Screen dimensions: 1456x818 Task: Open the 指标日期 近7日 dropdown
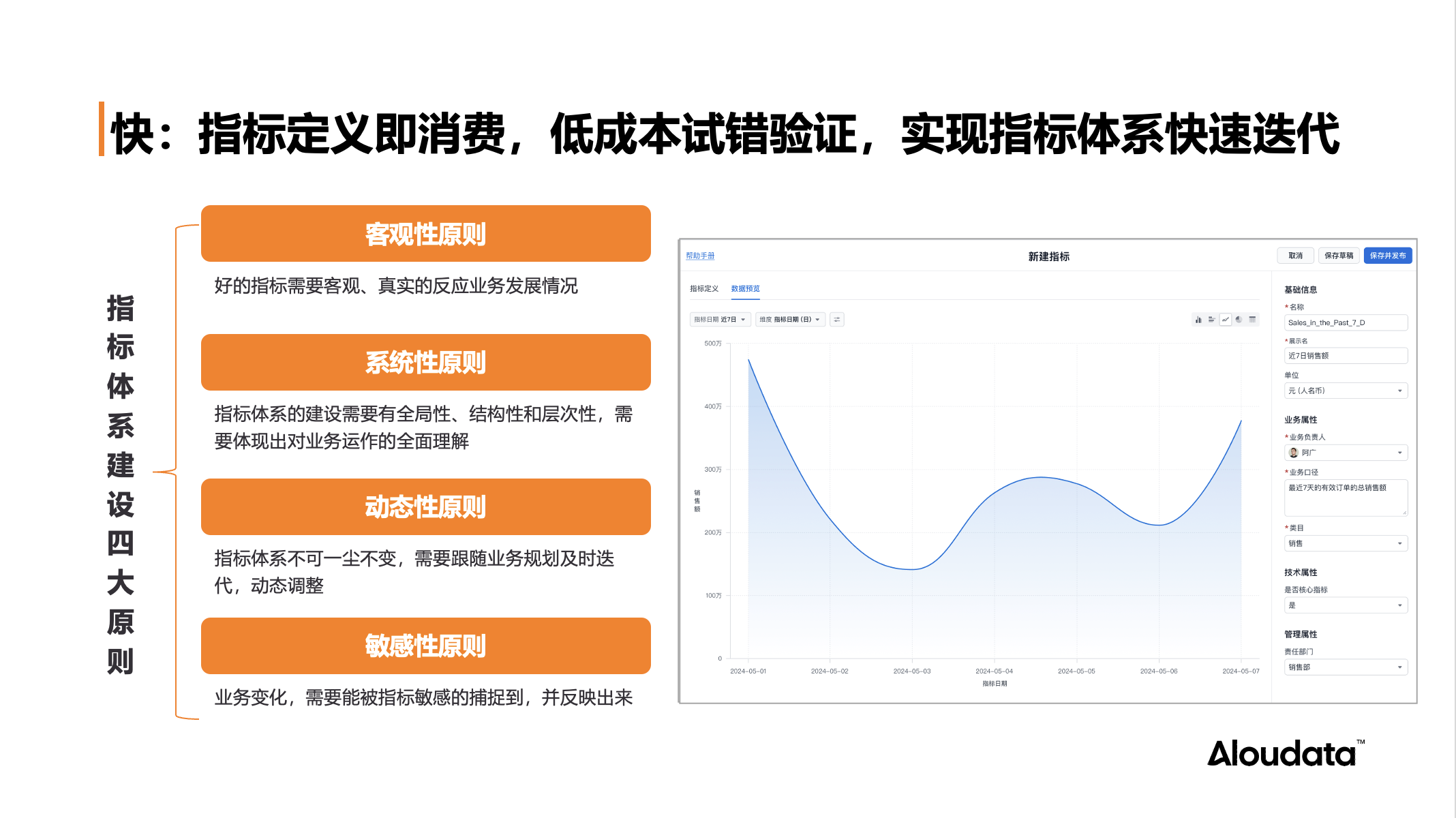coord(720,320)
